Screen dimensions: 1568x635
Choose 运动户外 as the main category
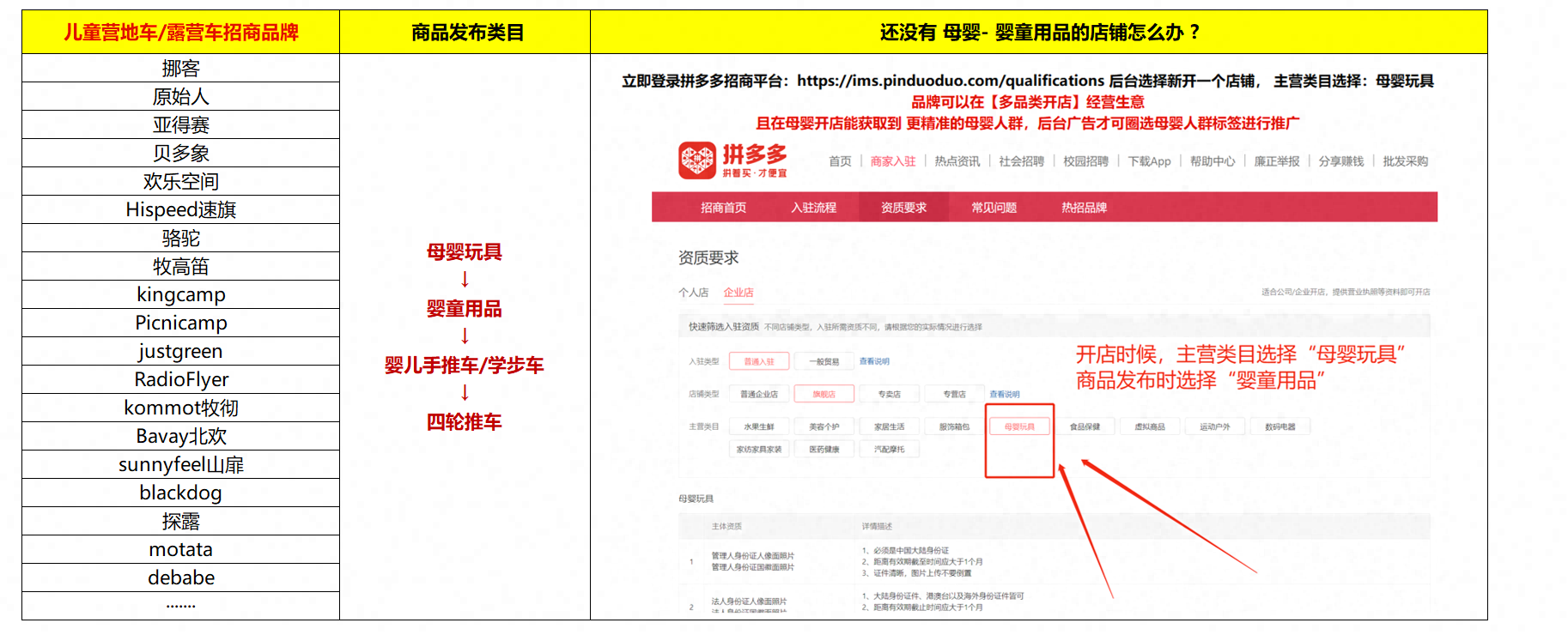point(1215,426)
